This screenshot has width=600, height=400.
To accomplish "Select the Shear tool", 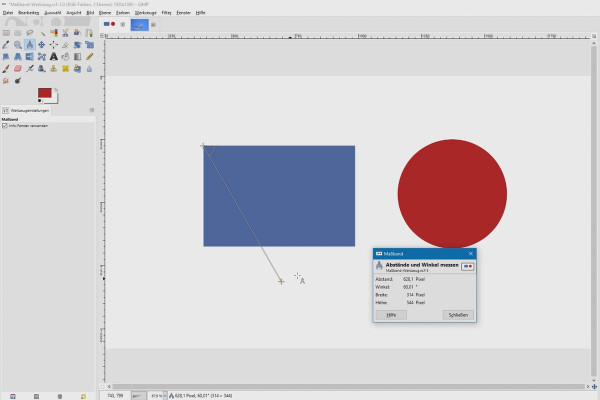I will coord(6,57).
